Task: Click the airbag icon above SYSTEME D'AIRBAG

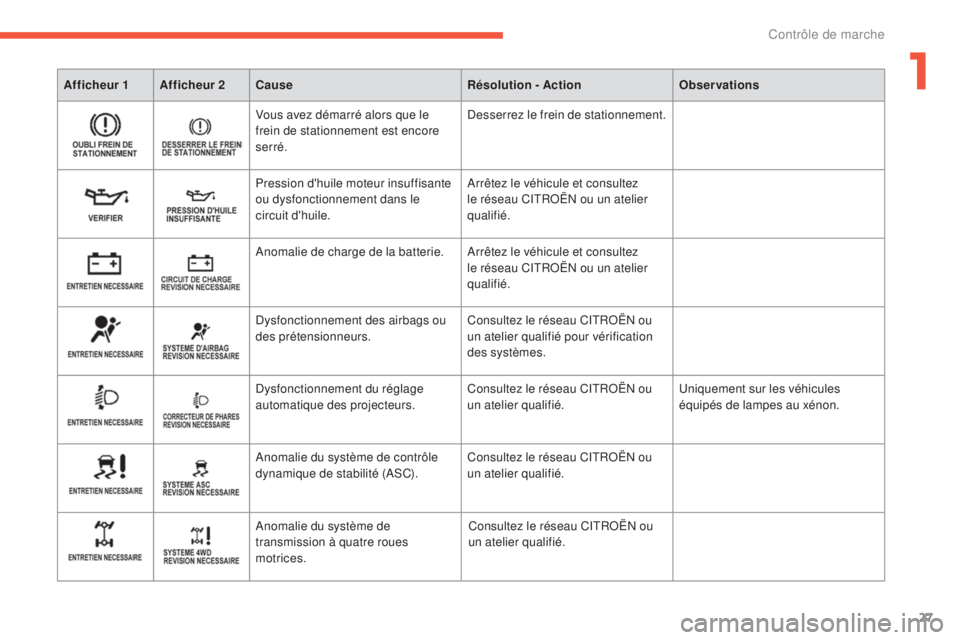Action: tap(200, 331)
